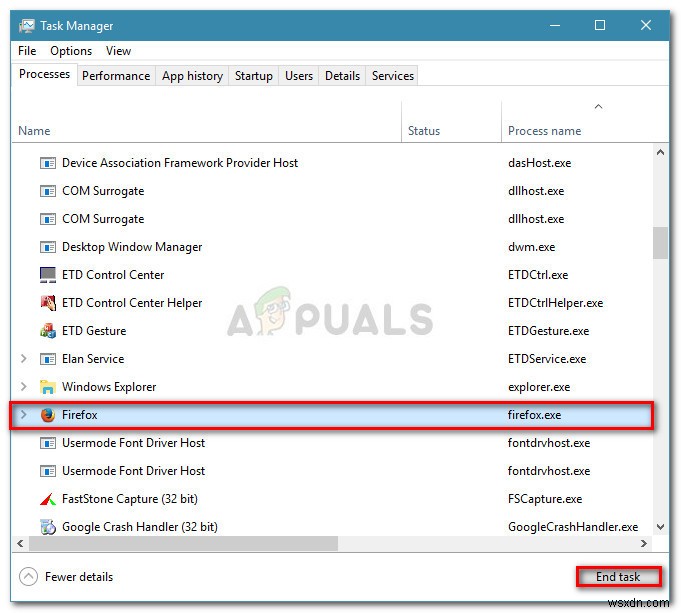Expand the Elan Service process group

[23, 359]
